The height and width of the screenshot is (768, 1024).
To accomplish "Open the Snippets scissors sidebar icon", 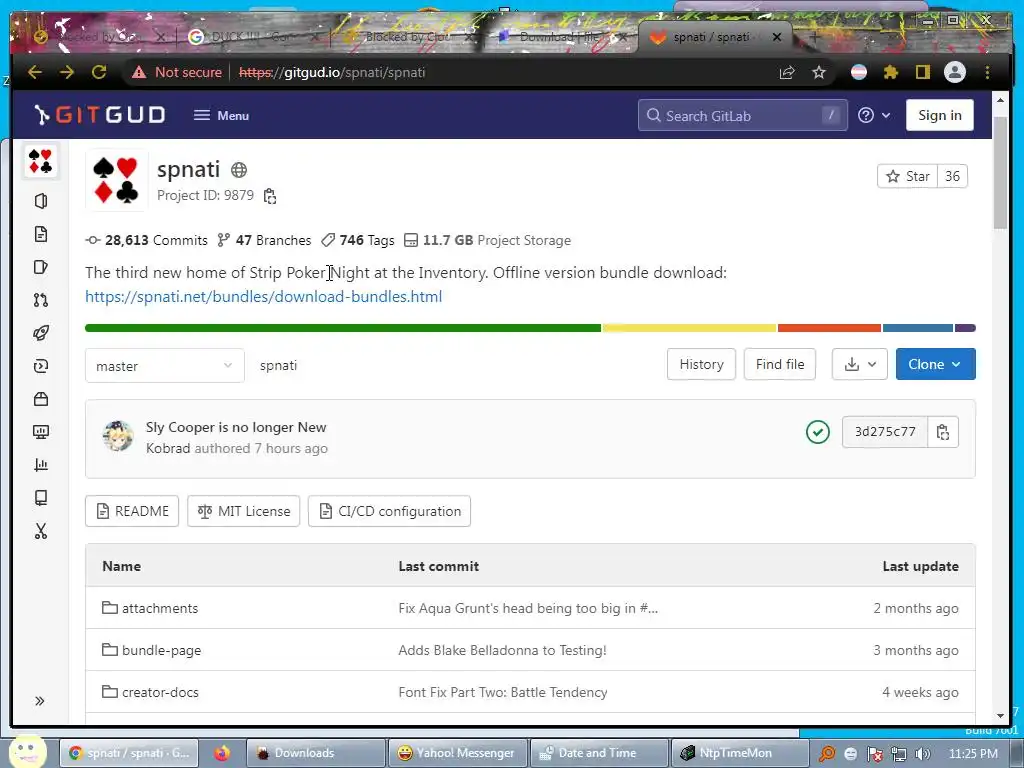I will (40, 531).
